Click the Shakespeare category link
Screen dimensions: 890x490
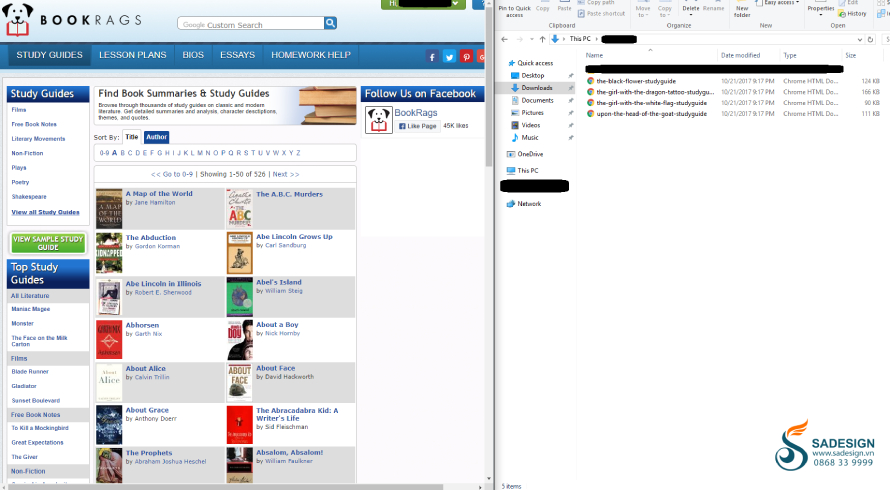point(29,197)
